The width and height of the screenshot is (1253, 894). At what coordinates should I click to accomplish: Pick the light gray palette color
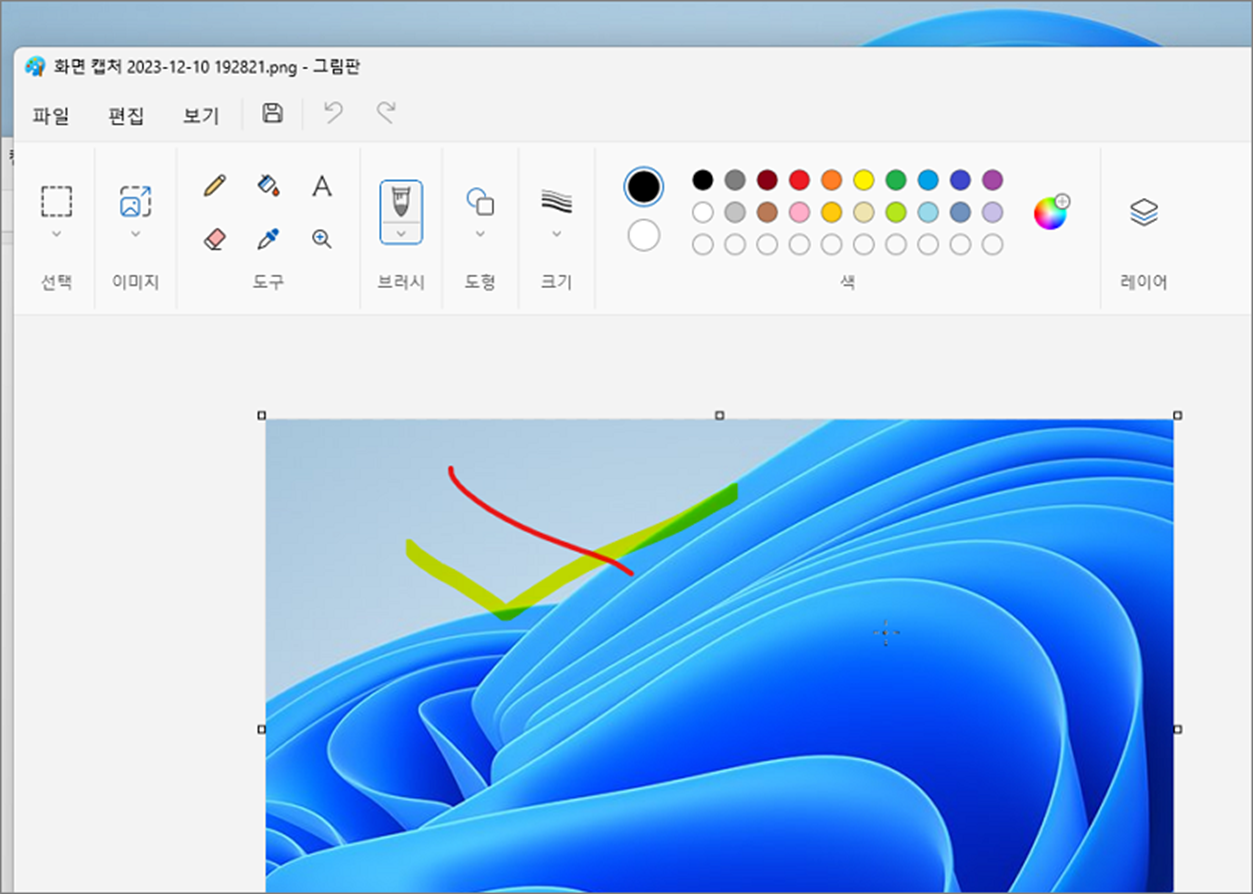click(735, 212)
